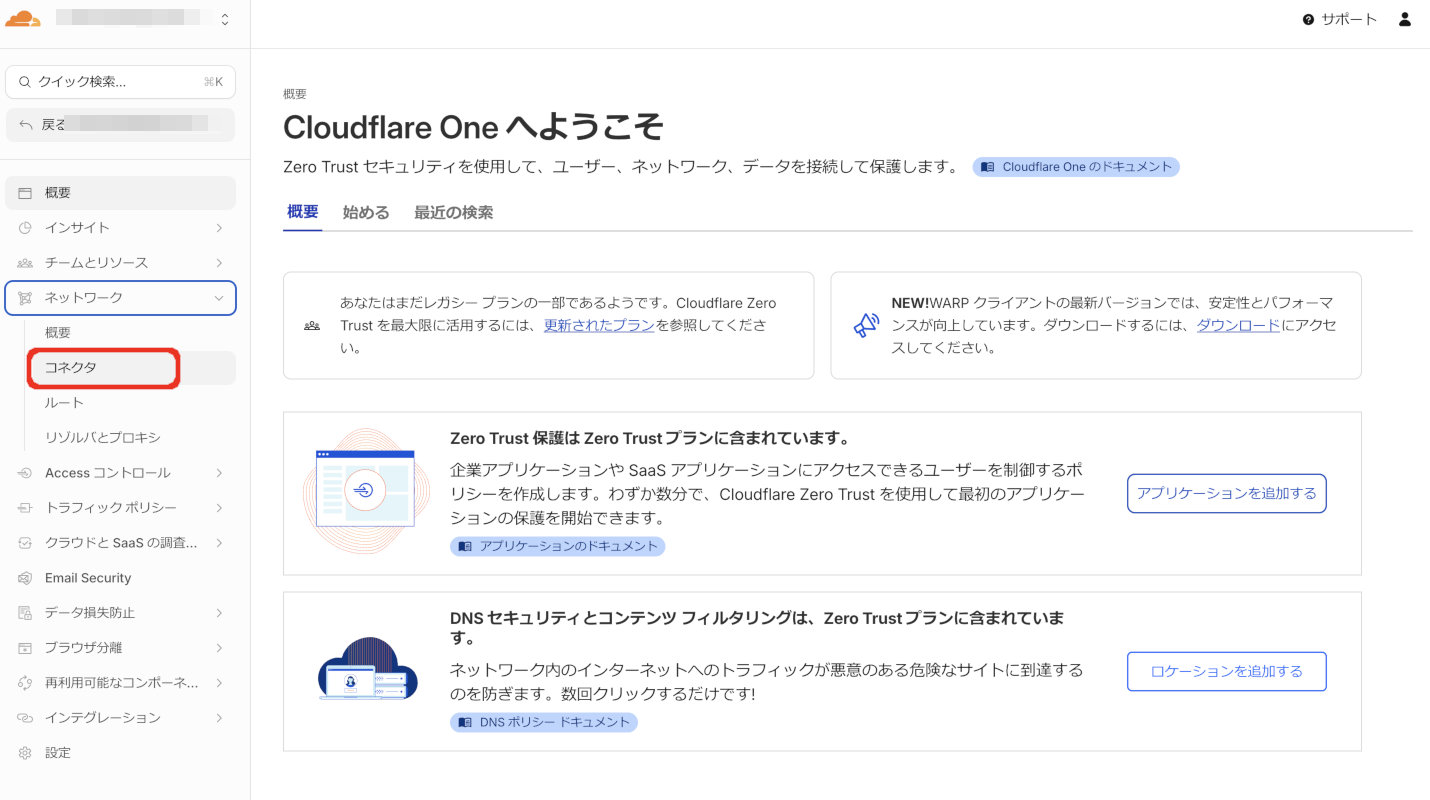Click the 概要 window icon in the sidebar
Screen dimensions: 1430x800
25,193
